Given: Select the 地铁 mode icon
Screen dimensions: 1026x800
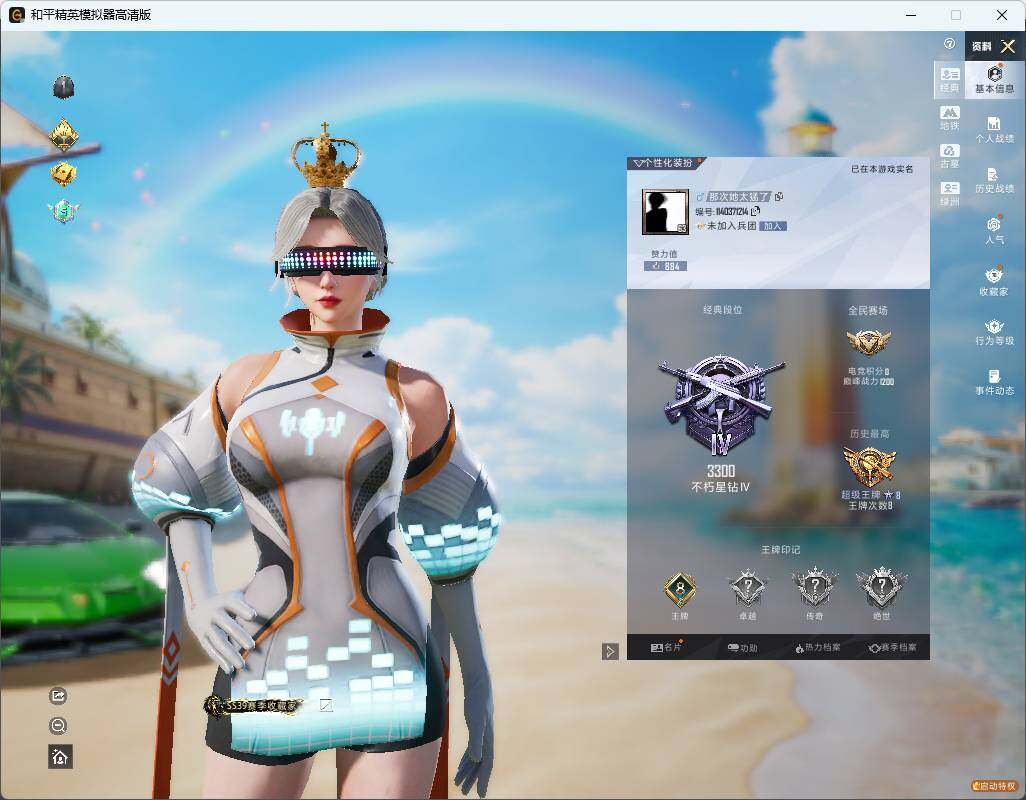Looking at the screenshot, I should pyautogui.click(x=949, y=118).
